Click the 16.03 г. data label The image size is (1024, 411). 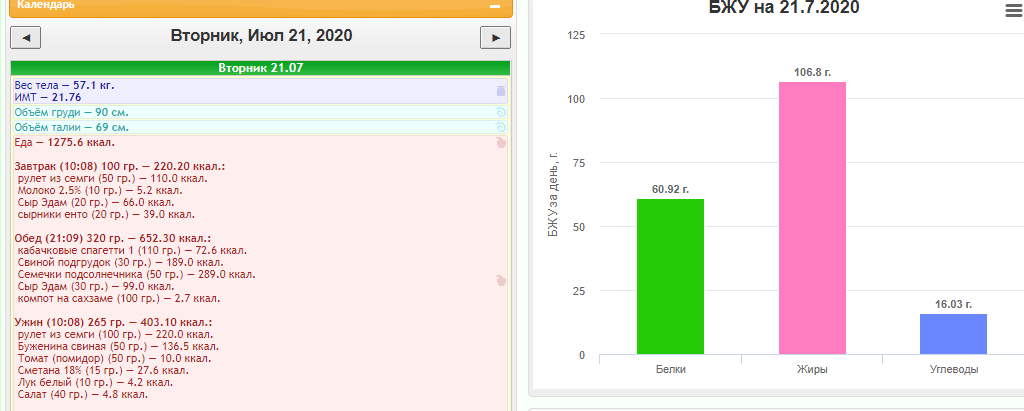(x=953, y=304)
